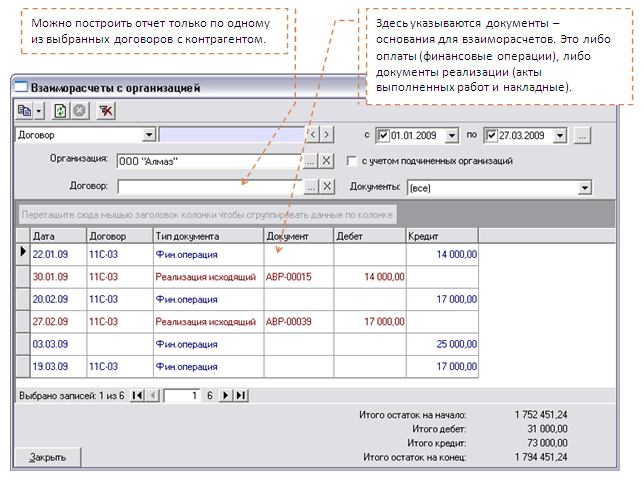This screenshot has width=644, height=481.
Task: Go to the first record navigation button
Action: tap(137, 396)
